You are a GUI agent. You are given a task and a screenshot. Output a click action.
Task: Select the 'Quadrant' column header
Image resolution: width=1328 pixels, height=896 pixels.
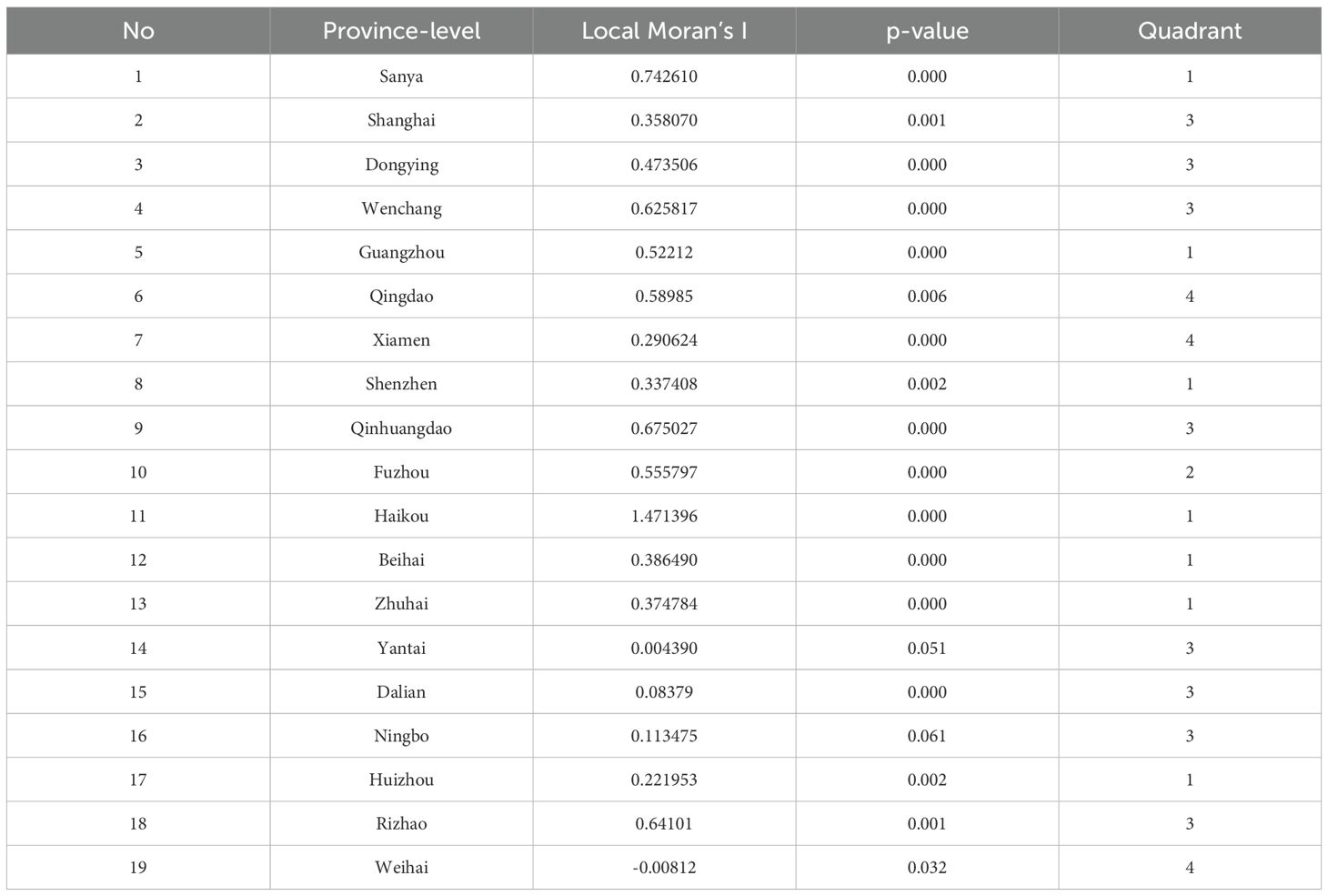[x=1189, y=31]
